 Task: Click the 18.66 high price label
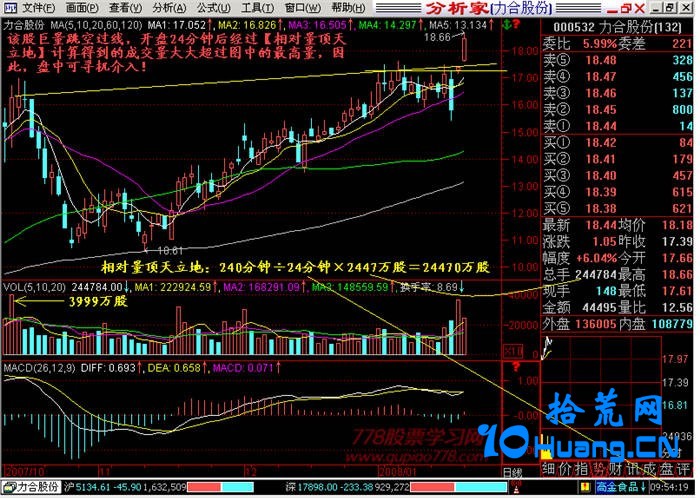tap(437, 38)
